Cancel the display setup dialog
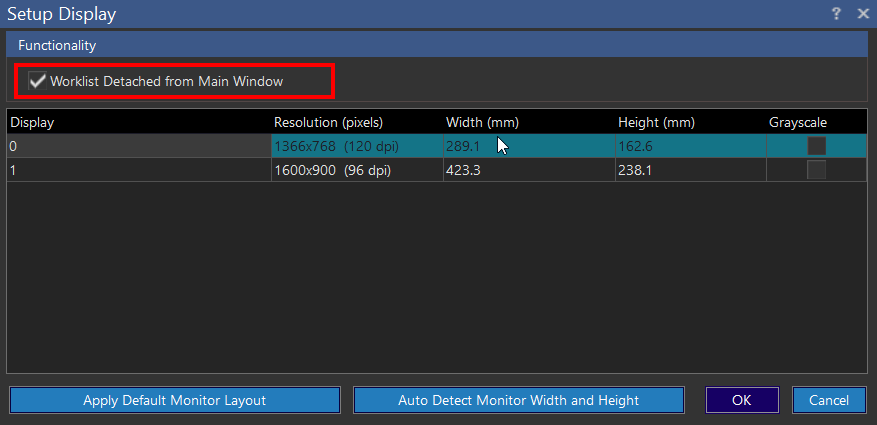Screen dimensions: 877x425 click(829, 400)
